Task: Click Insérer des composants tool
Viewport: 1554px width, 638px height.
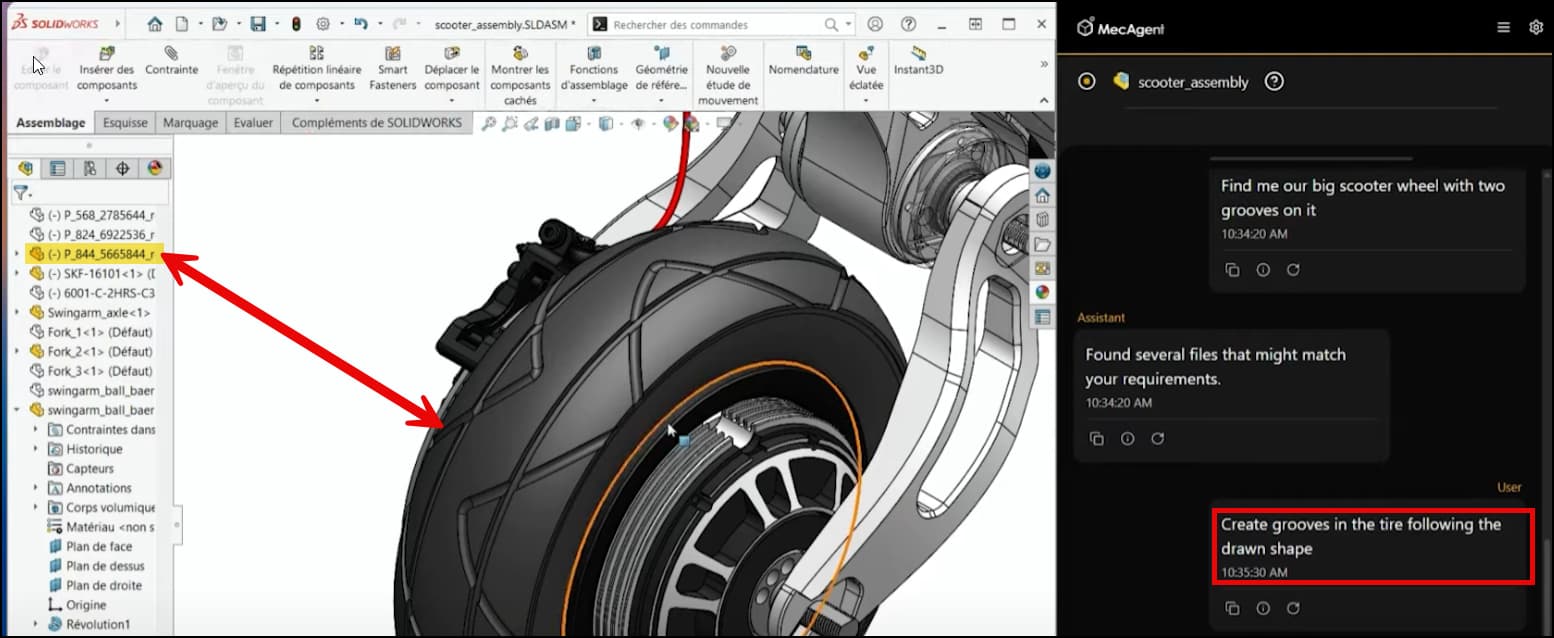Action: [106, 69]
